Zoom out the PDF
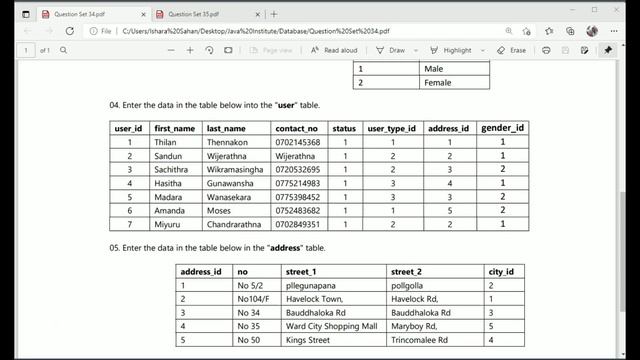This screenshot has width=640, height=360. click(171, 50)
